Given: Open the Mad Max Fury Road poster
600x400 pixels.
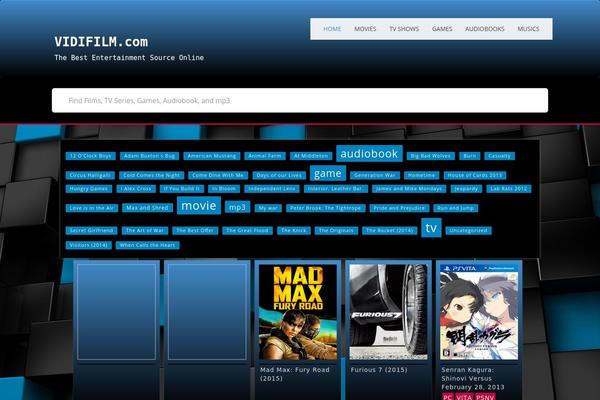Looking at the screenshot, I should pyautogui.click(x=298, y=312).
